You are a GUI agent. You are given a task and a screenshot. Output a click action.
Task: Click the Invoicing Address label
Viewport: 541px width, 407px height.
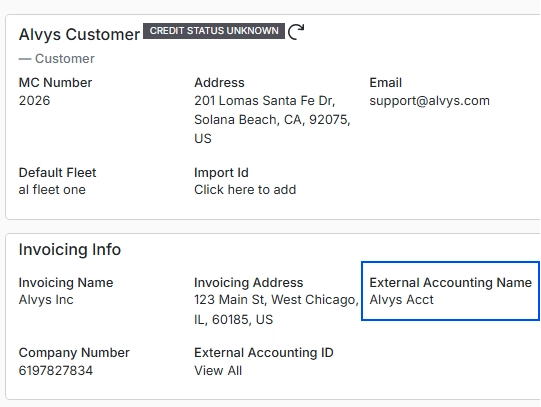[x=248, y=282]
